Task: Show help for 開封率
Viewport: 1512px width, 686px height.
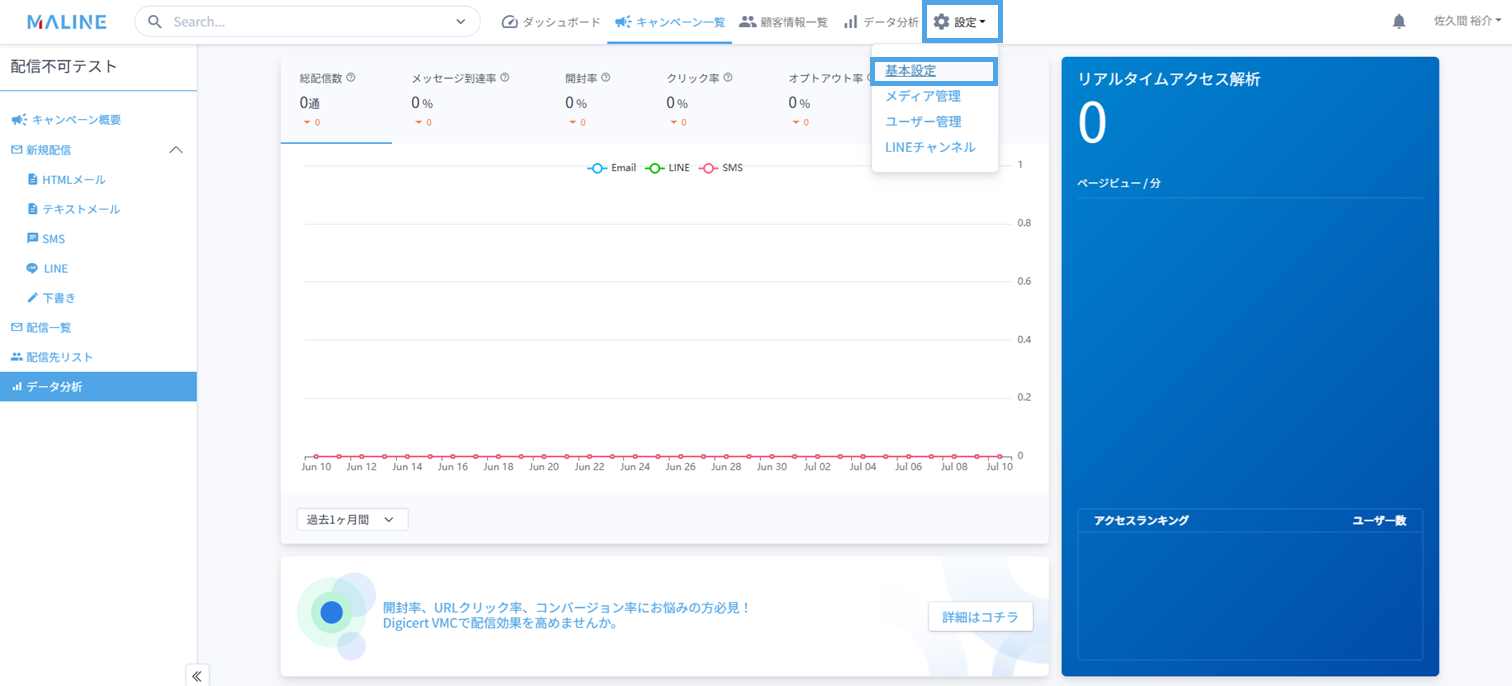Action: (606, 78)
